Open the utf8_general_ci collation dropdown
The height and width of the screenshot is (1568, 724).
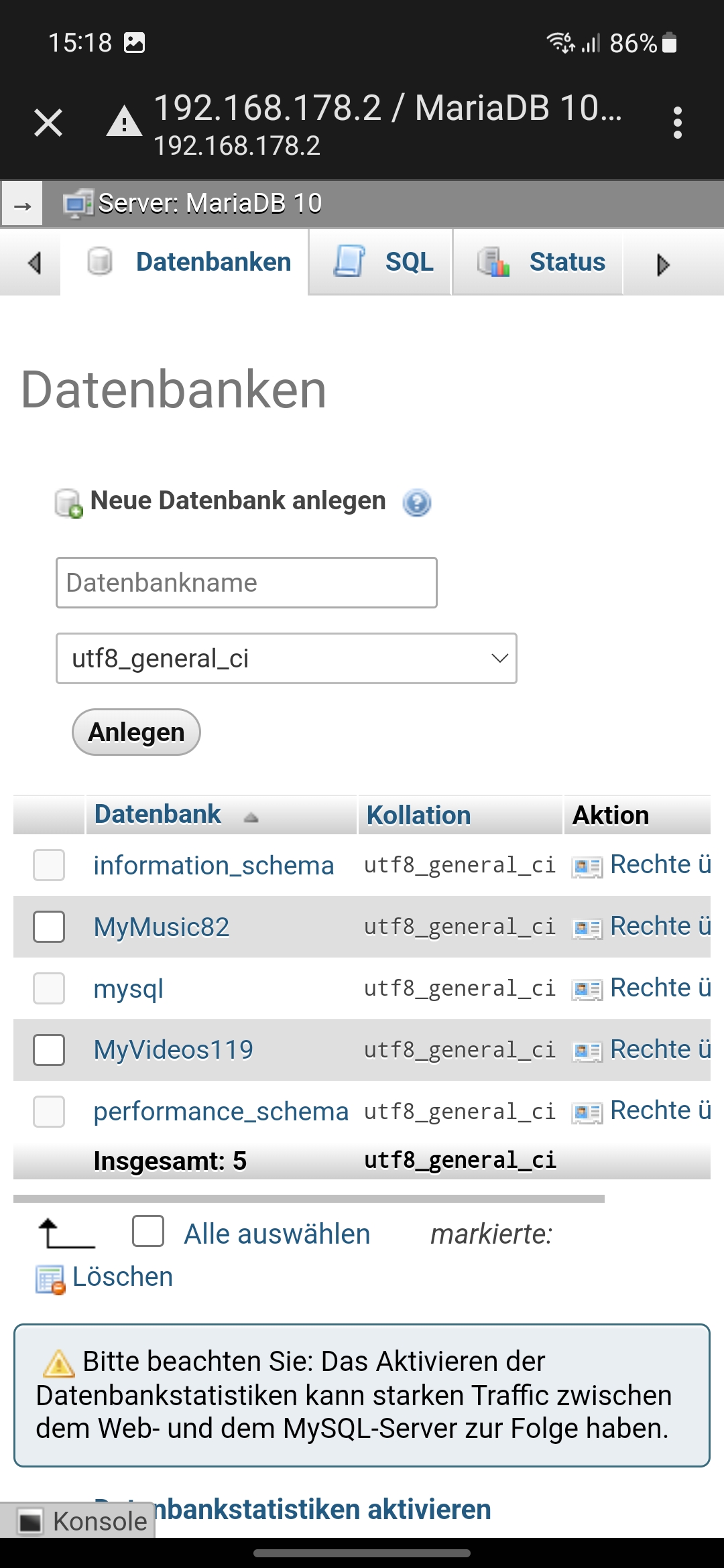tap(286, 659)
